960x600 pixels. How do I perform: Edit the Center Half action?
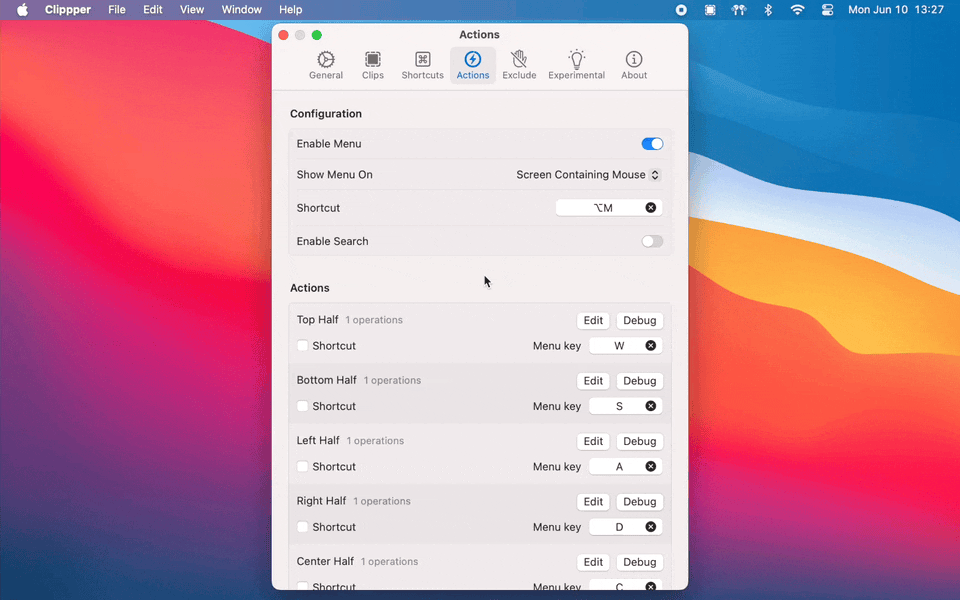(x=593, y=562)
